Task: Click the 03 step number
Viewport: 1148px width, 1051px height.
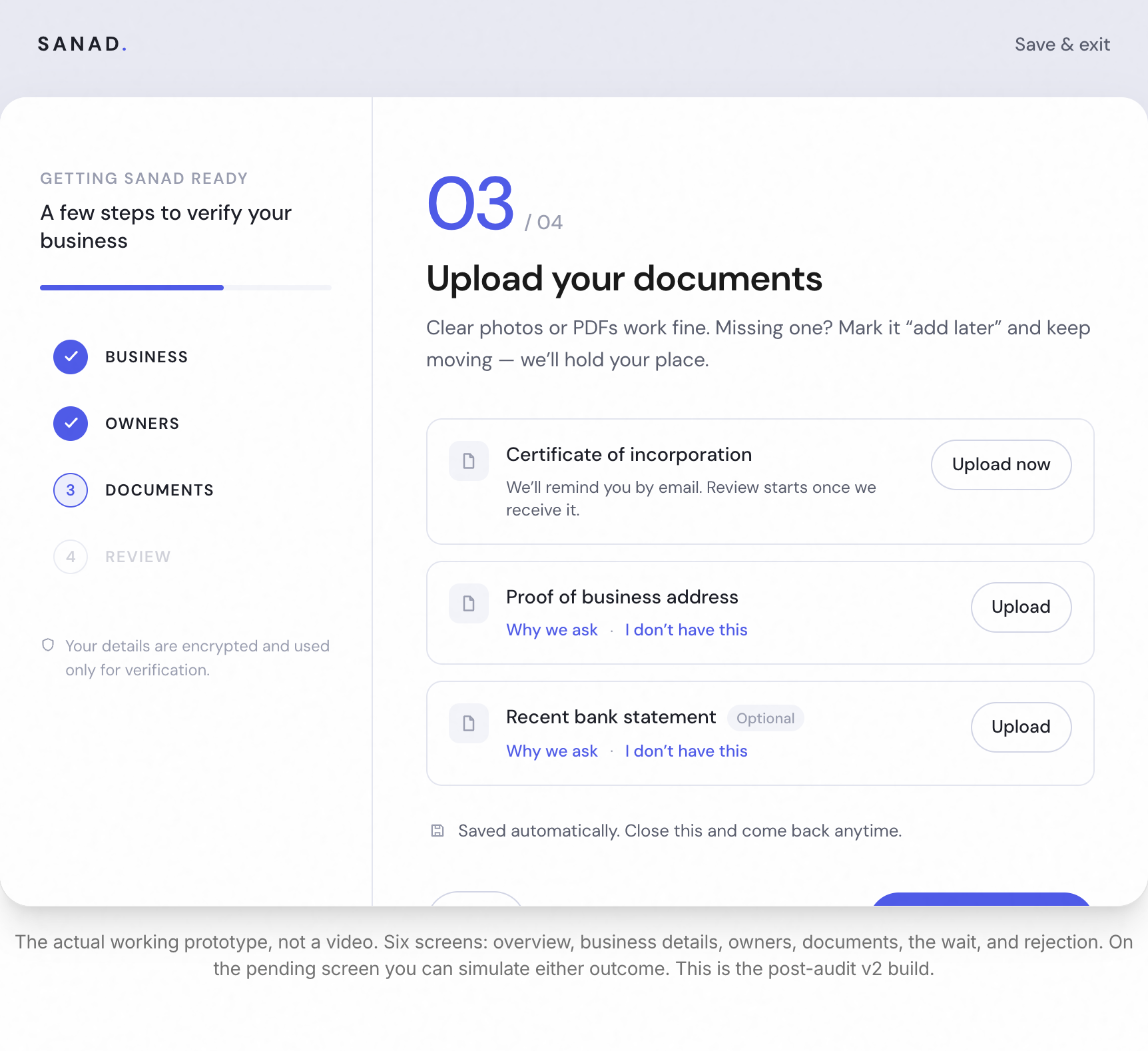Action: click(x=470, y=203)
